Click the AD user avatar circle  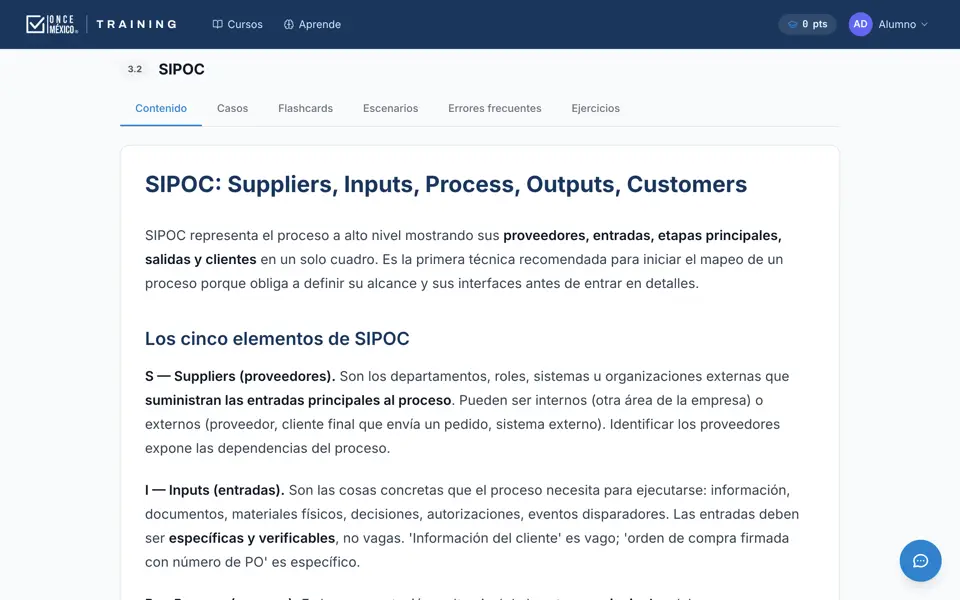click(x=860, y=24)
